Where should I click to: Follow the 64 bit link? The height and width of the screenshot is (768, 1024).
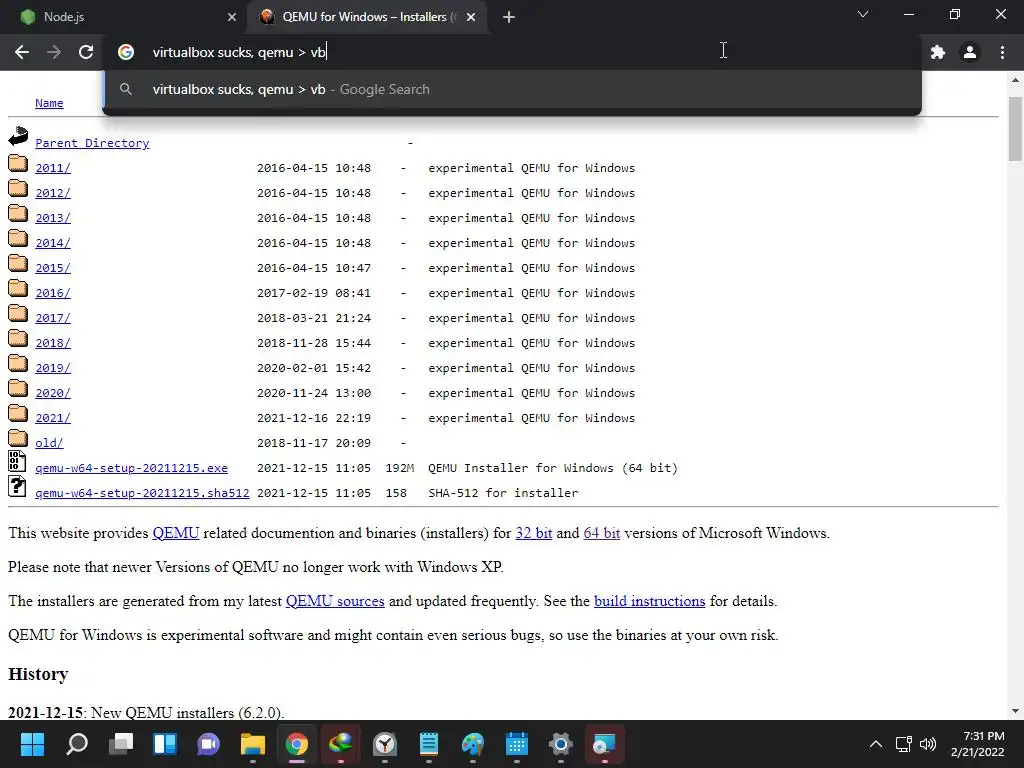click(x=601, y=533)
